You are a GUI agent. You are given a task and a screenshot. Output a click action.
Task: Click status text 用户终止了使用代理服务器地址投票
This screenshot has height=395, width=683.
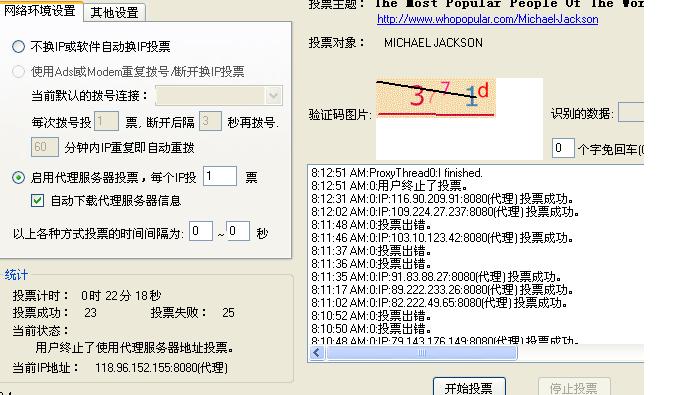coord(134,348)
